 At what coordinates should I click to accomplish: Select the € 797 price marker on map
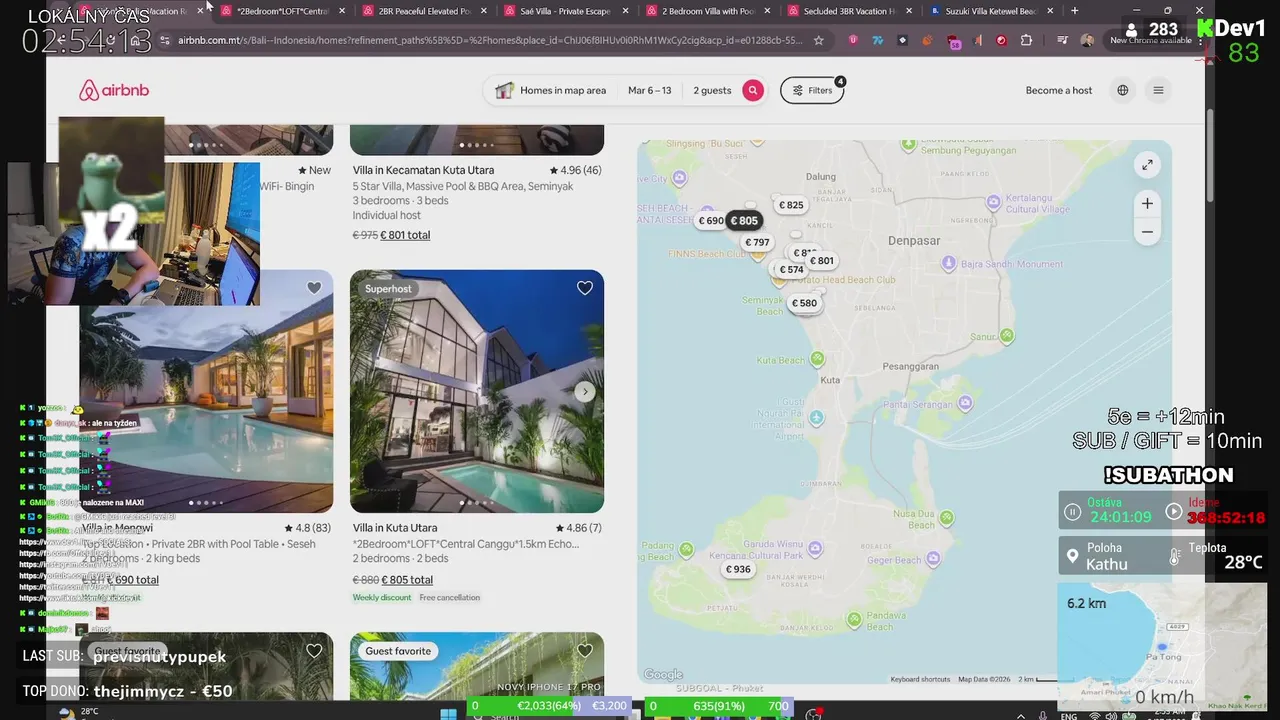(757, 242)
